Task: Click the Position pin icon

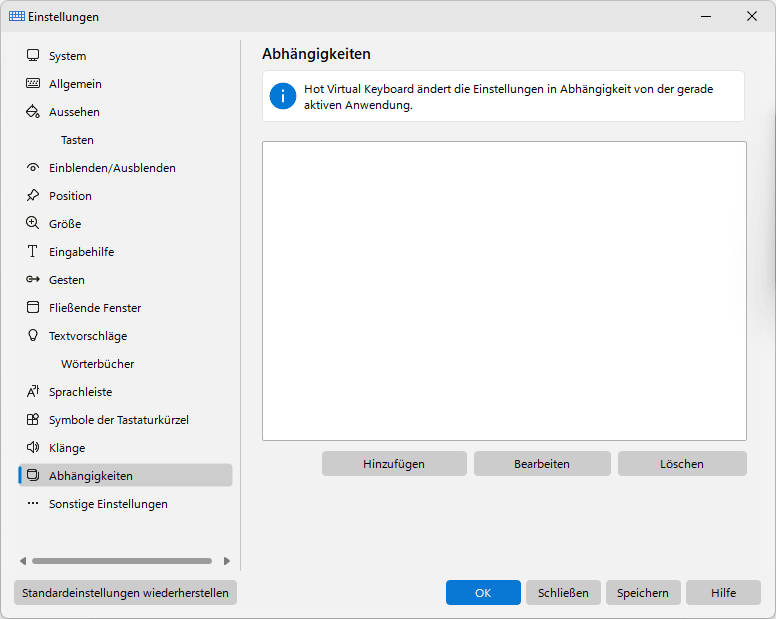Action: [x=33, y=195]
